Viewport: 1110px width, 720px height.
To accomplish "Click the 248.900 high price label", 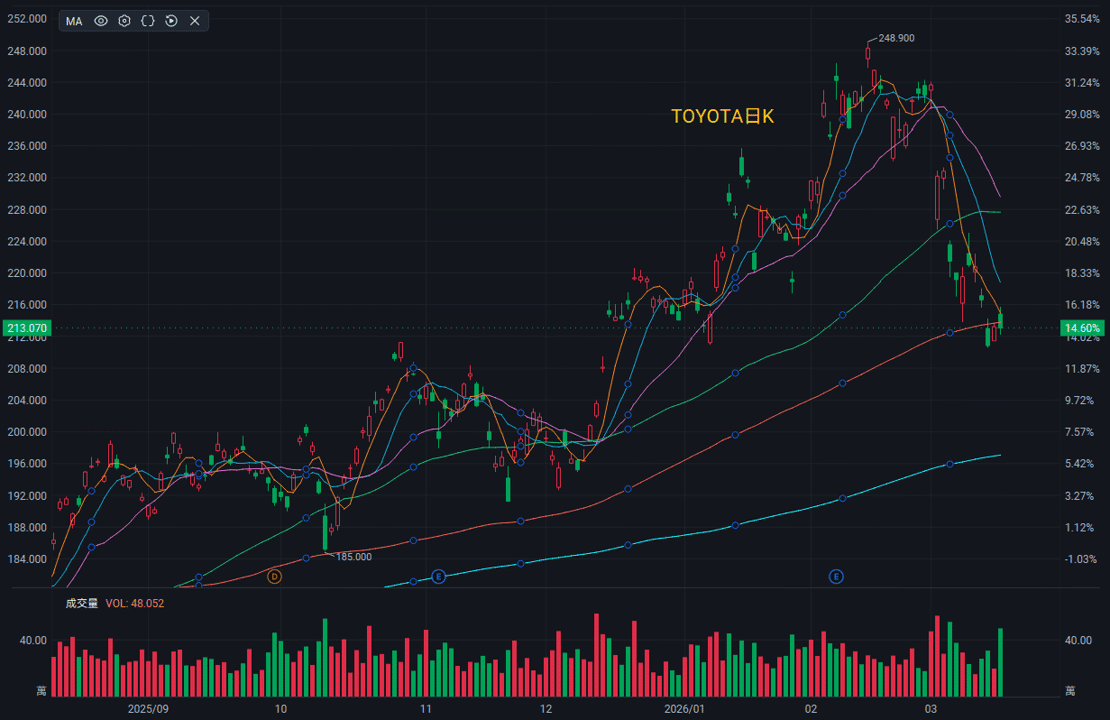I will pyautogui.click(x=896, y=38).
